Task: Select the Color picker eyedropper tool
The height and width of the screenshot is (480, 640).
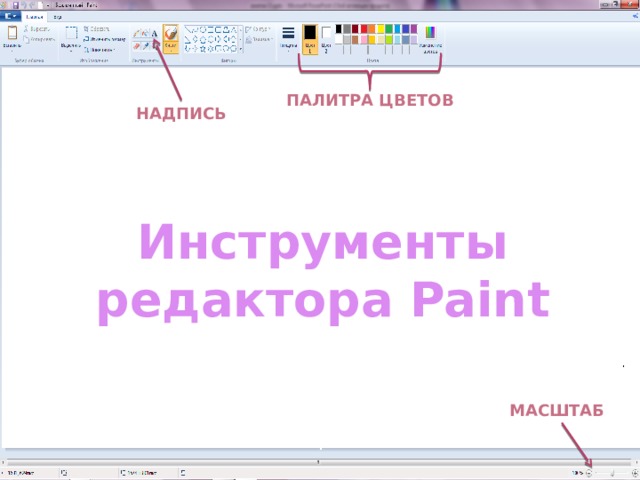Action: [x=146, y=46]
